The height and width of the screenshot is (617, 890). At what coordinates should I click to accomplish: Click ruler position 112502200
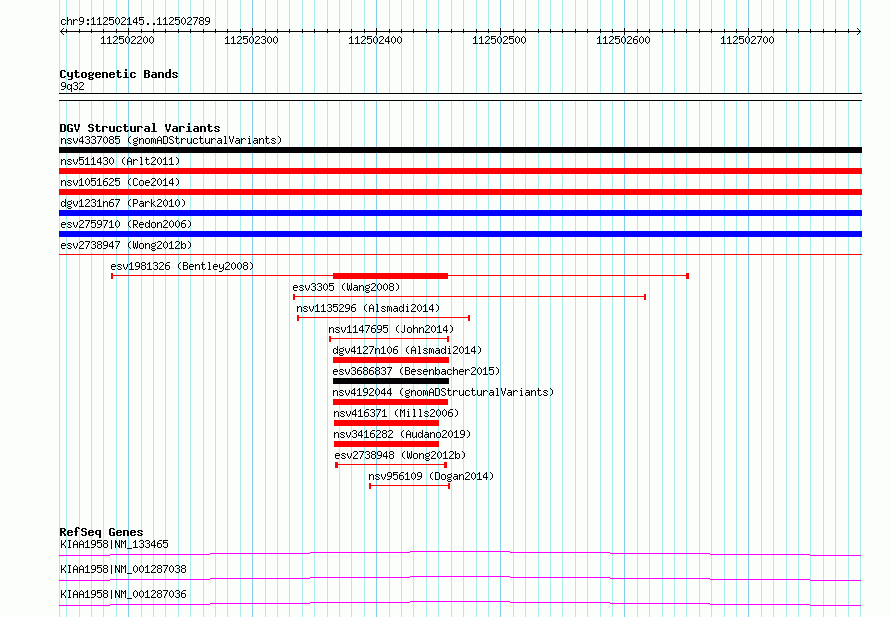click(x=127, y=40)
